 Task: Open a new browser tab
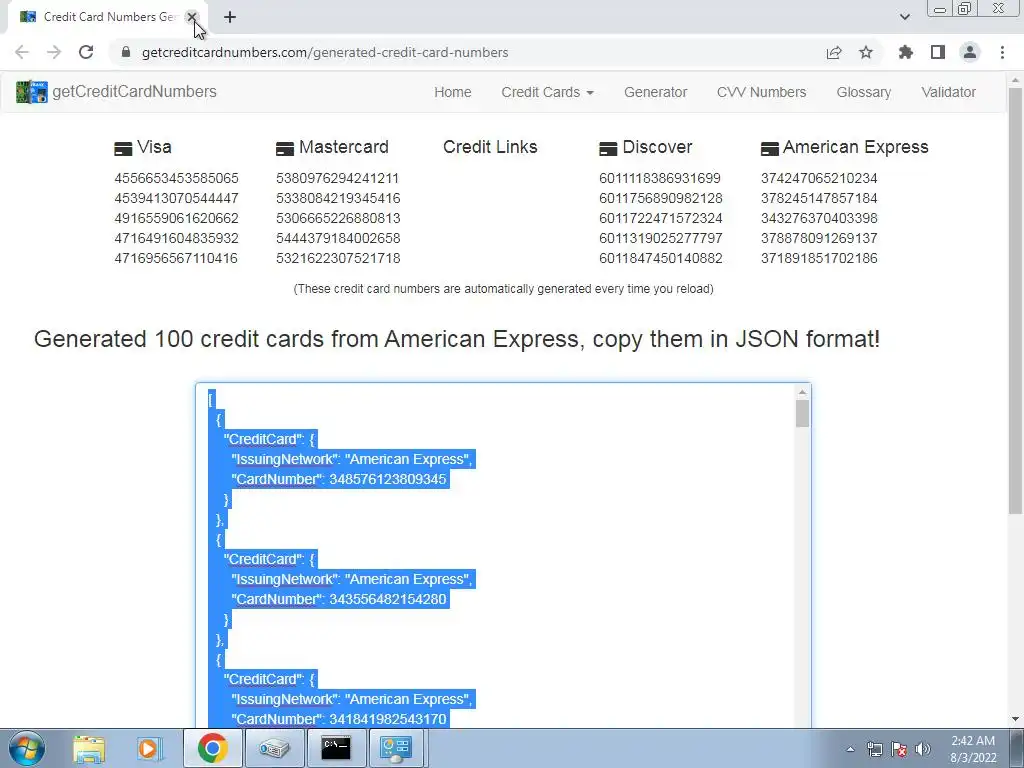tap(230, 17)
